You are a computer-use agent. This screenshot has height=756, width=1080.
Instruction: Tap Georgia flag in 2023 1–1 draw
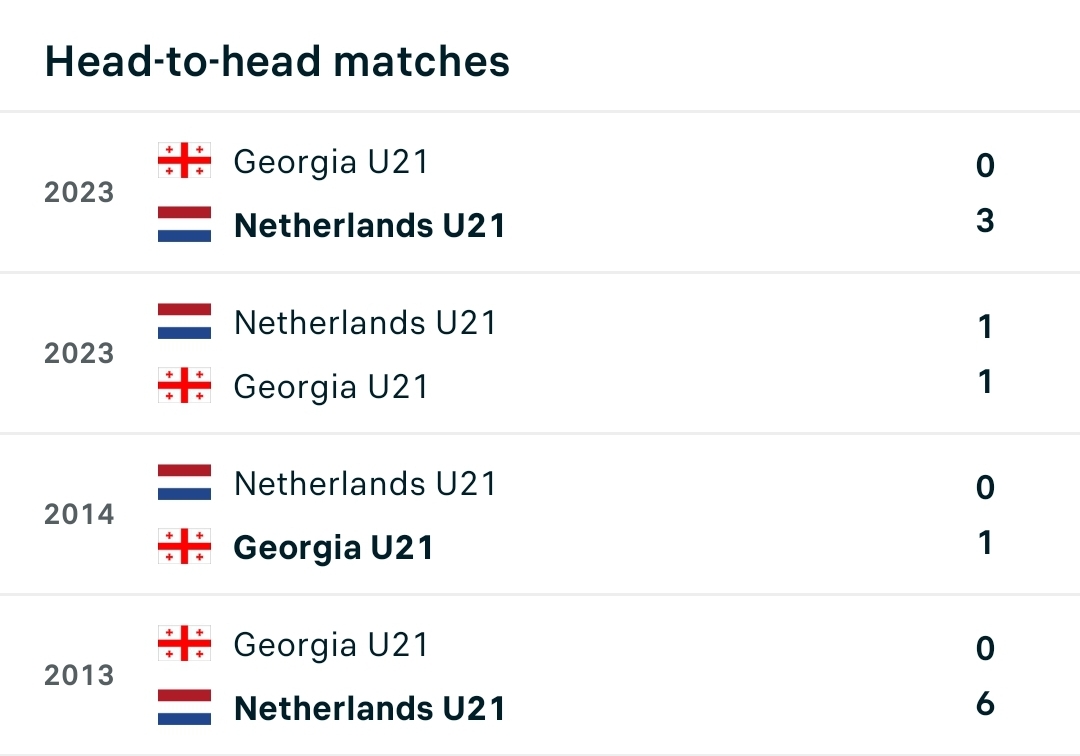(184, 386)
